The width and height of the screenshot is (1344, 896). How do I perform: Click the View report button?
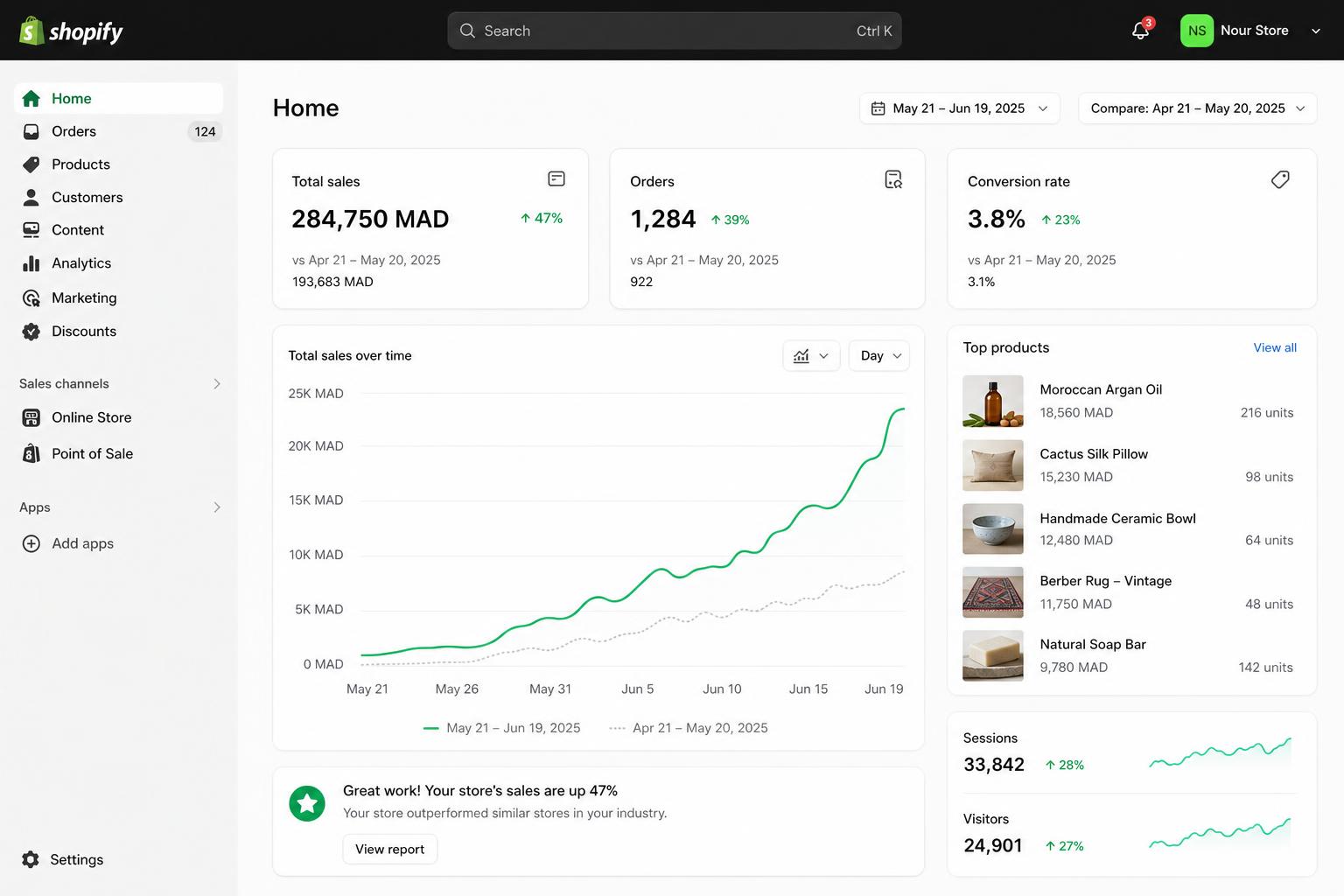(x=389, y=849)
